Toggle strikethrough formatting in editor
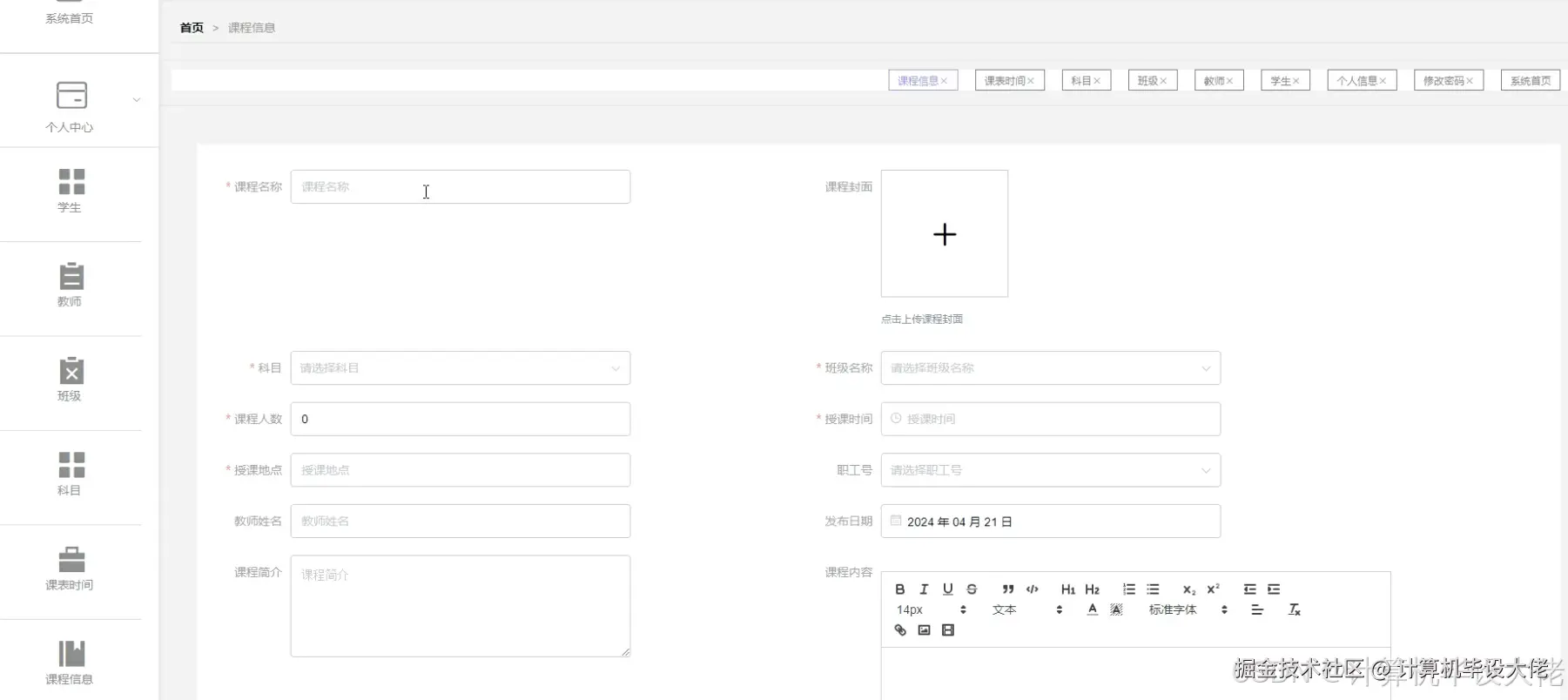The image size is (1568, 700). pos(972,589)
